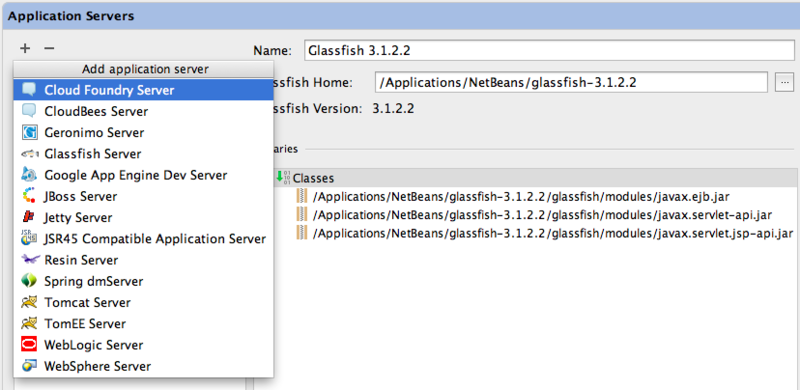Click the Application Servers title bar
This screenshot has width=800, height=390.
pos(400,16)
